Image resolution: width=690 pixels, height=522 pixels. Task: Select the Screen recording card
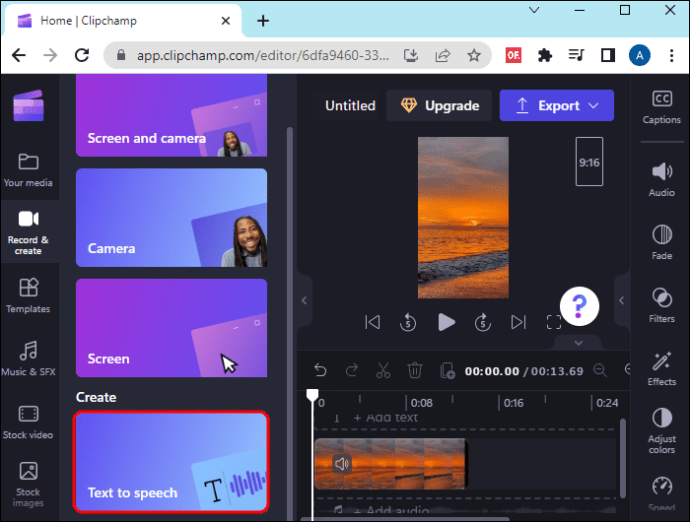click(x=172, y=327)
